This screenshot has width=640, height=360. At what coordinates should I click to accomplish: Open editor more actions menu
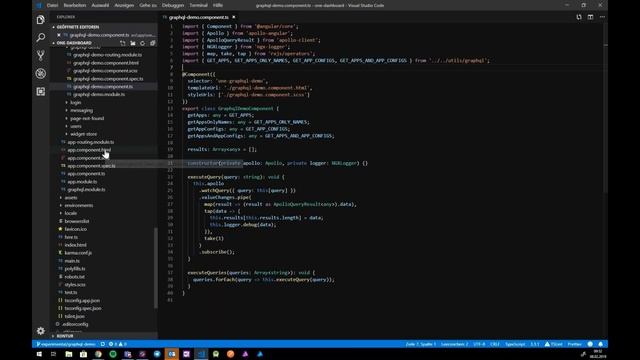602,17
